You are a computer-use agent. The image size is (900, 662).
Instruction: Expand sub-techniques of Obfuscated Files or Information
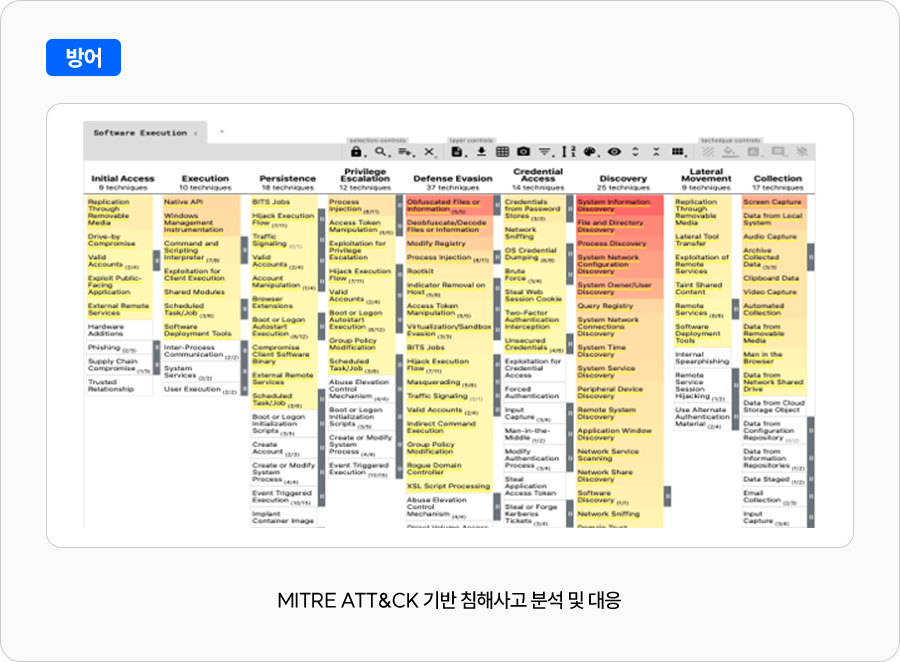point(497,205)
